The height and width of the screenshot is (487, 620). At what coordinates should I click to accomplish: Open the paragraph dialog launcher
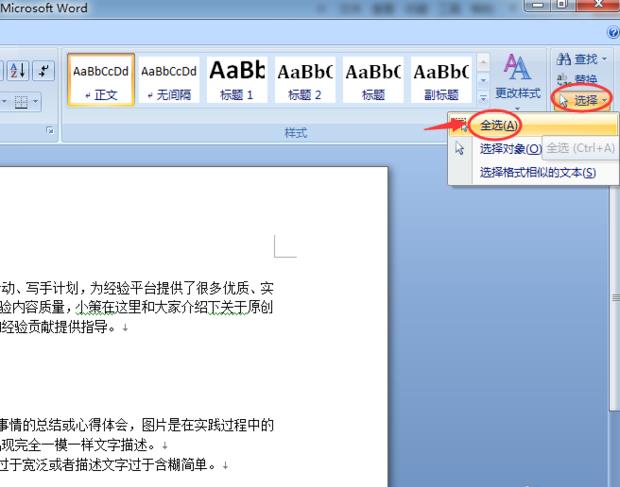(51, 131)
